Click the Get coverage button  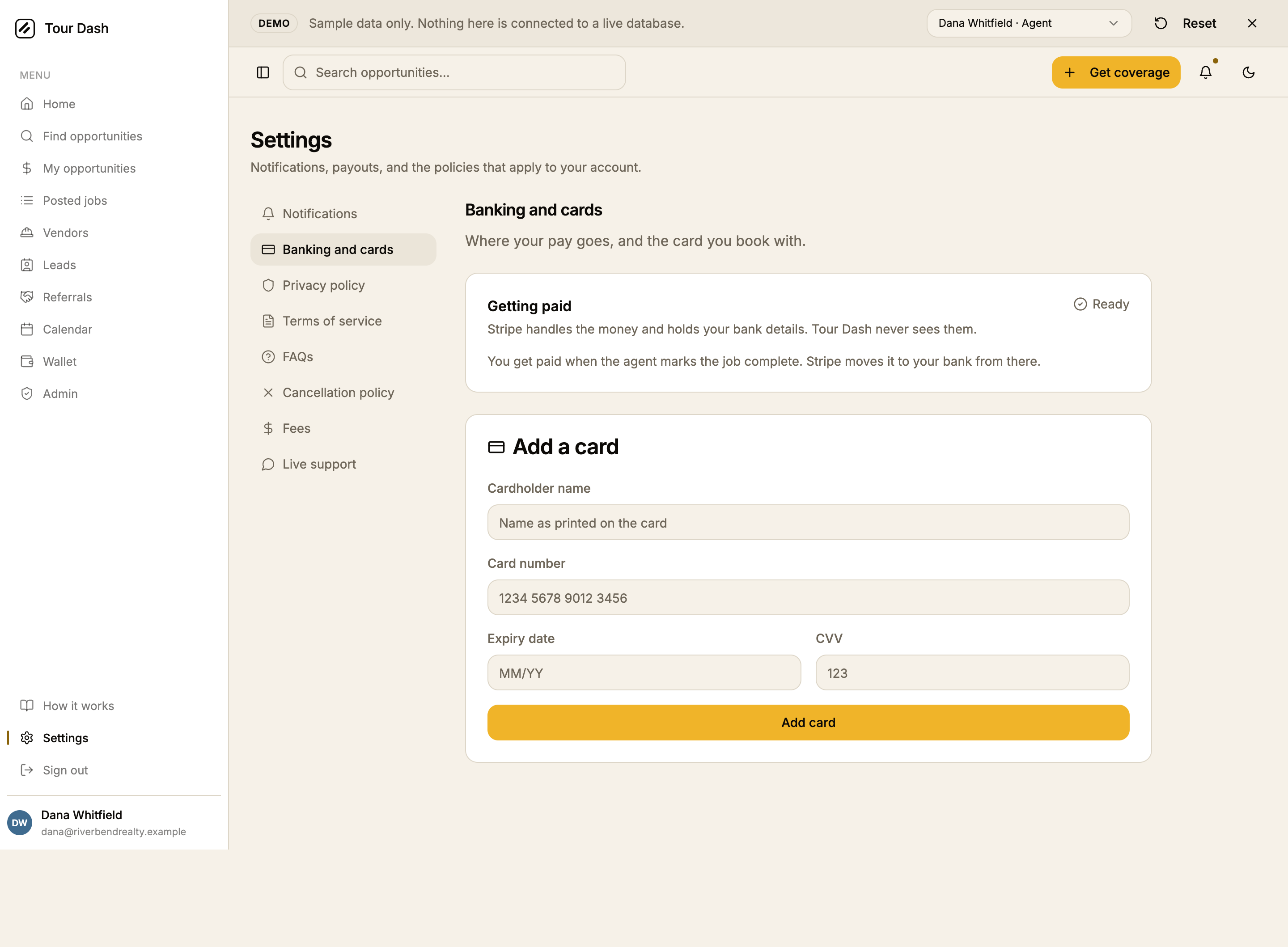pyautogui.click(x=1115, y=73)
